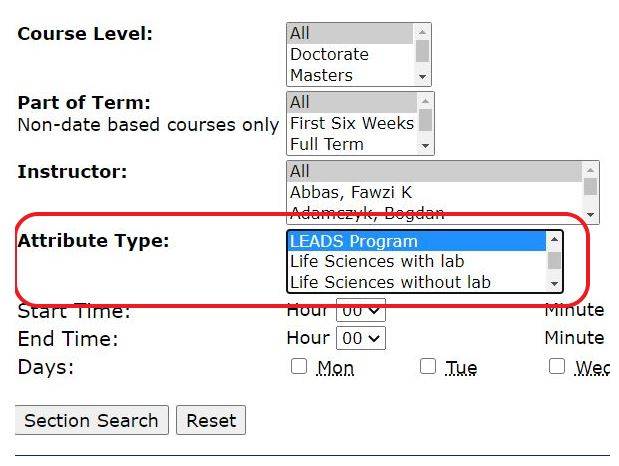619x466 pixels.
Task: Select All in the Instructor list
Action: click(x=300, y=171)
